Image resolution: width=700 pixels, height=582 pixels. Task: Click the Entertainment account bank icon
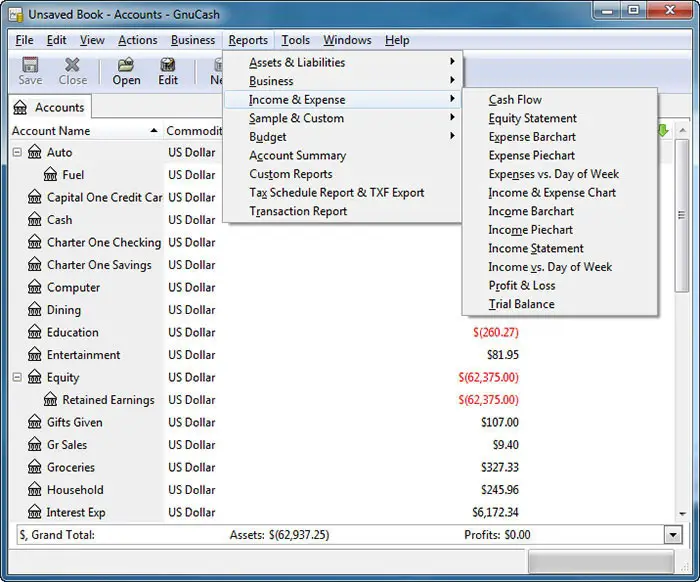pyautogui.click(x=35, y=354)
